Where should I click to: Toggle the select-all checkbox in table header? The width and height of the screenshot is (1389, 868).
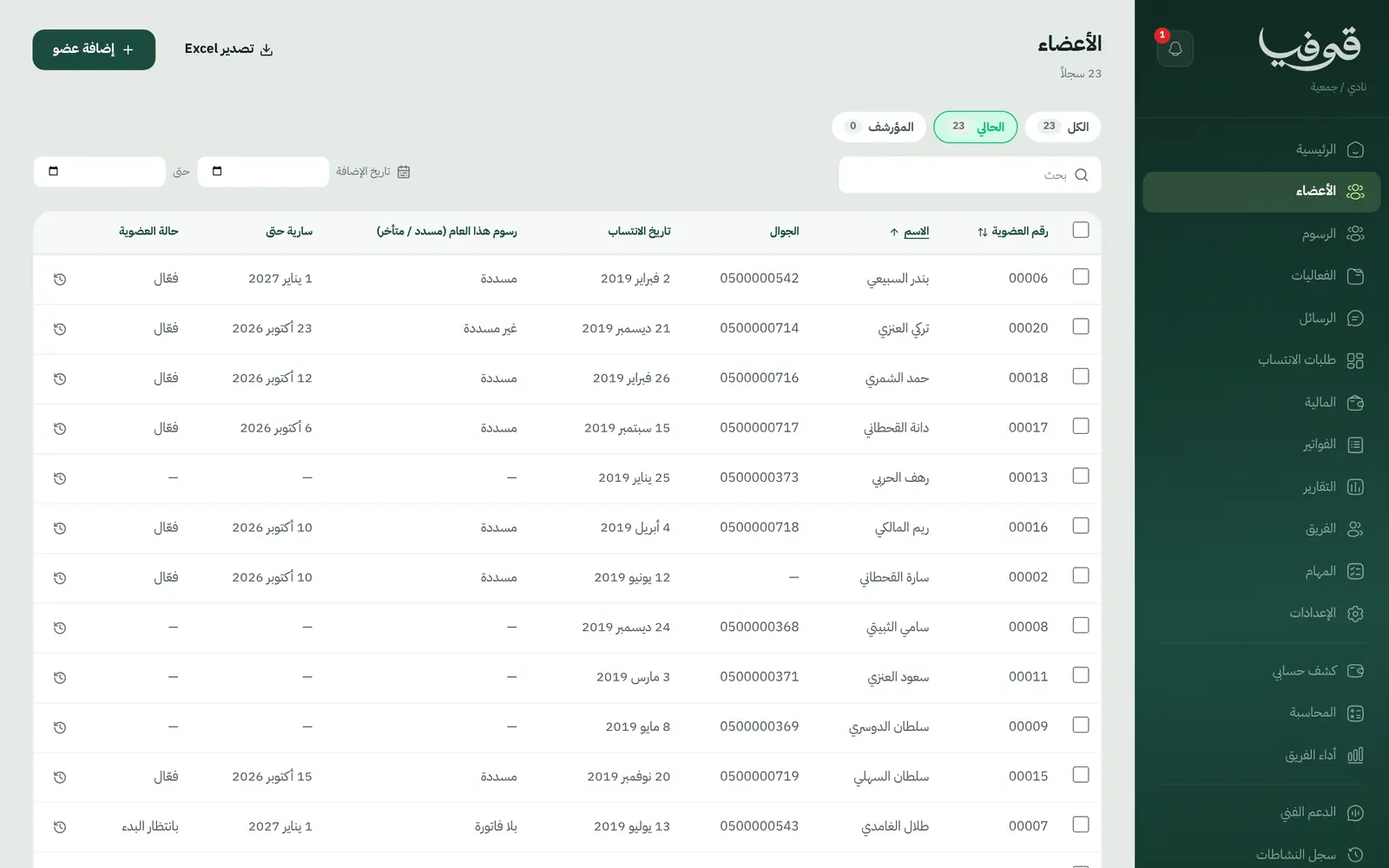1081,230
